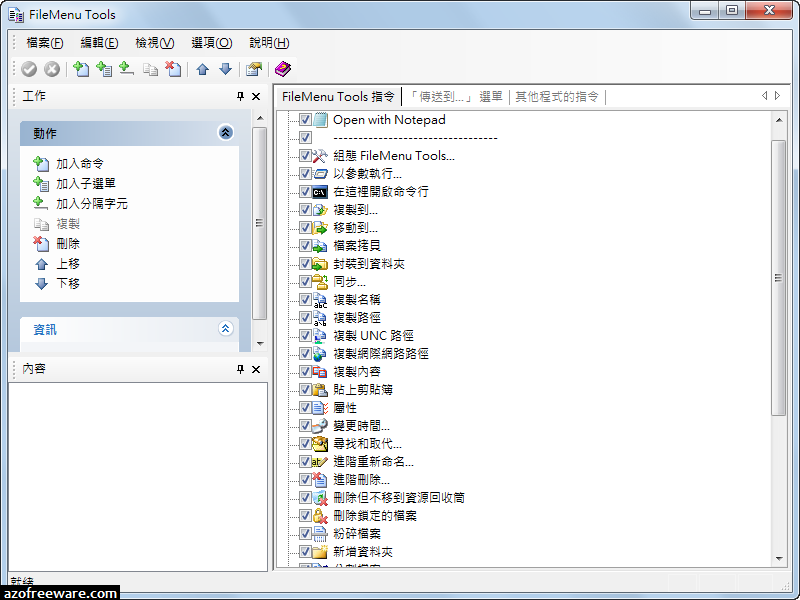Open the 選項(O) menu
Viewport: 800px width, 600px height.
tap(212, 43)
